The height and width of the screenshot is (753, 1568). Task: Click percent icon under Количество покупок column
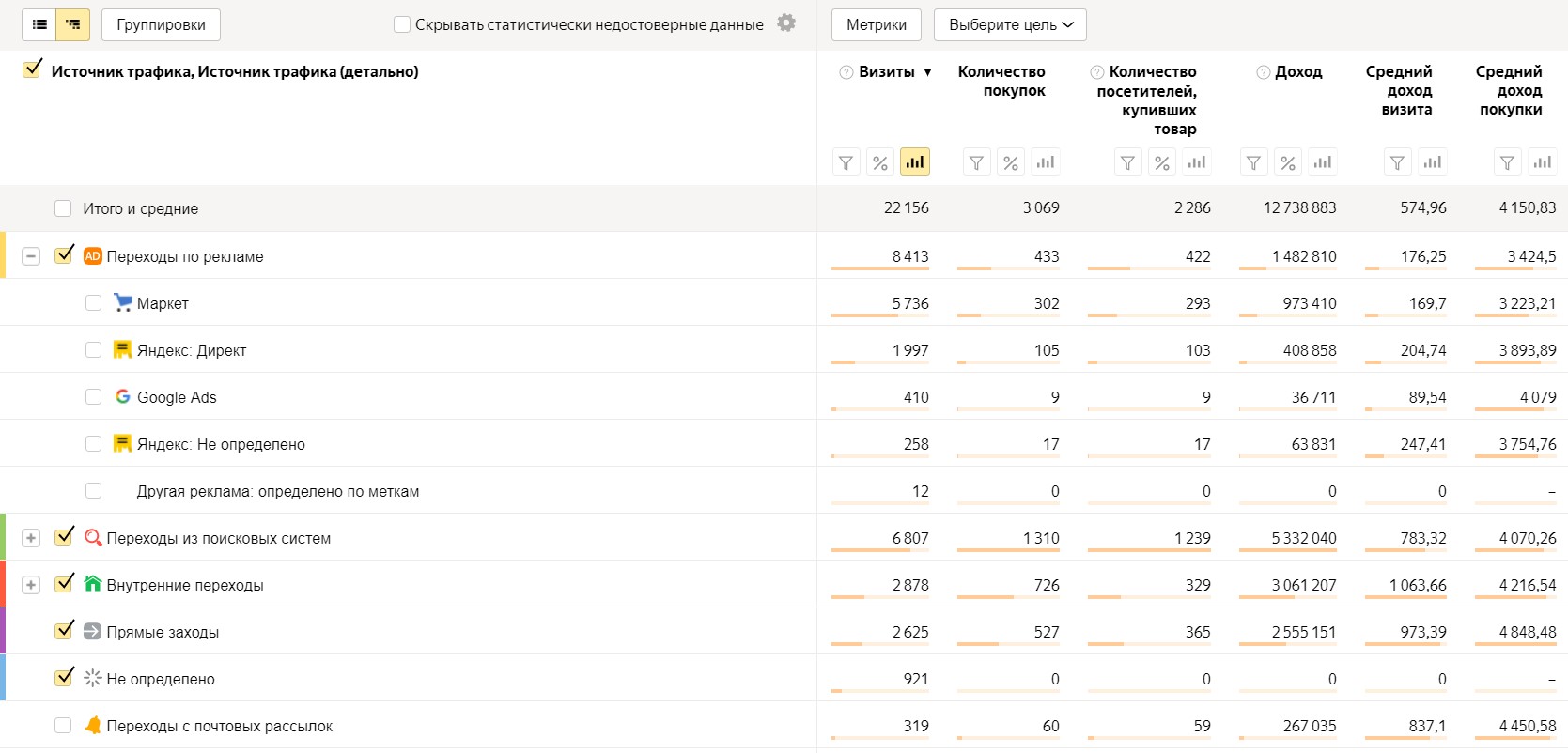pos(1011,162)
